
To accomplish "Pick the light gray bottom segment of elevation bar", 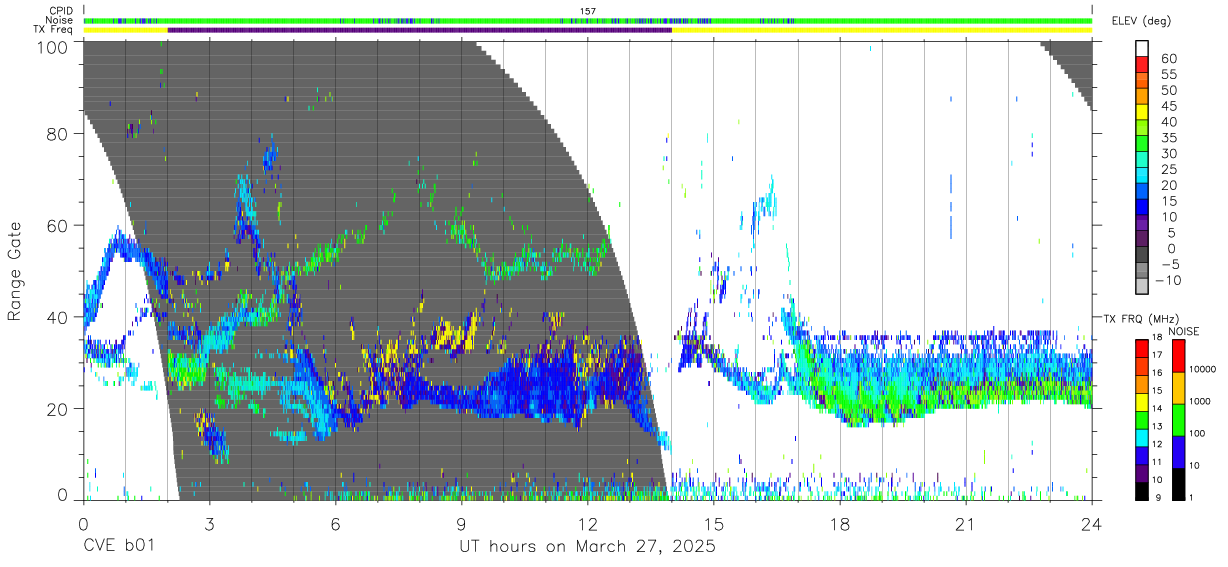I will [1142, 285].
